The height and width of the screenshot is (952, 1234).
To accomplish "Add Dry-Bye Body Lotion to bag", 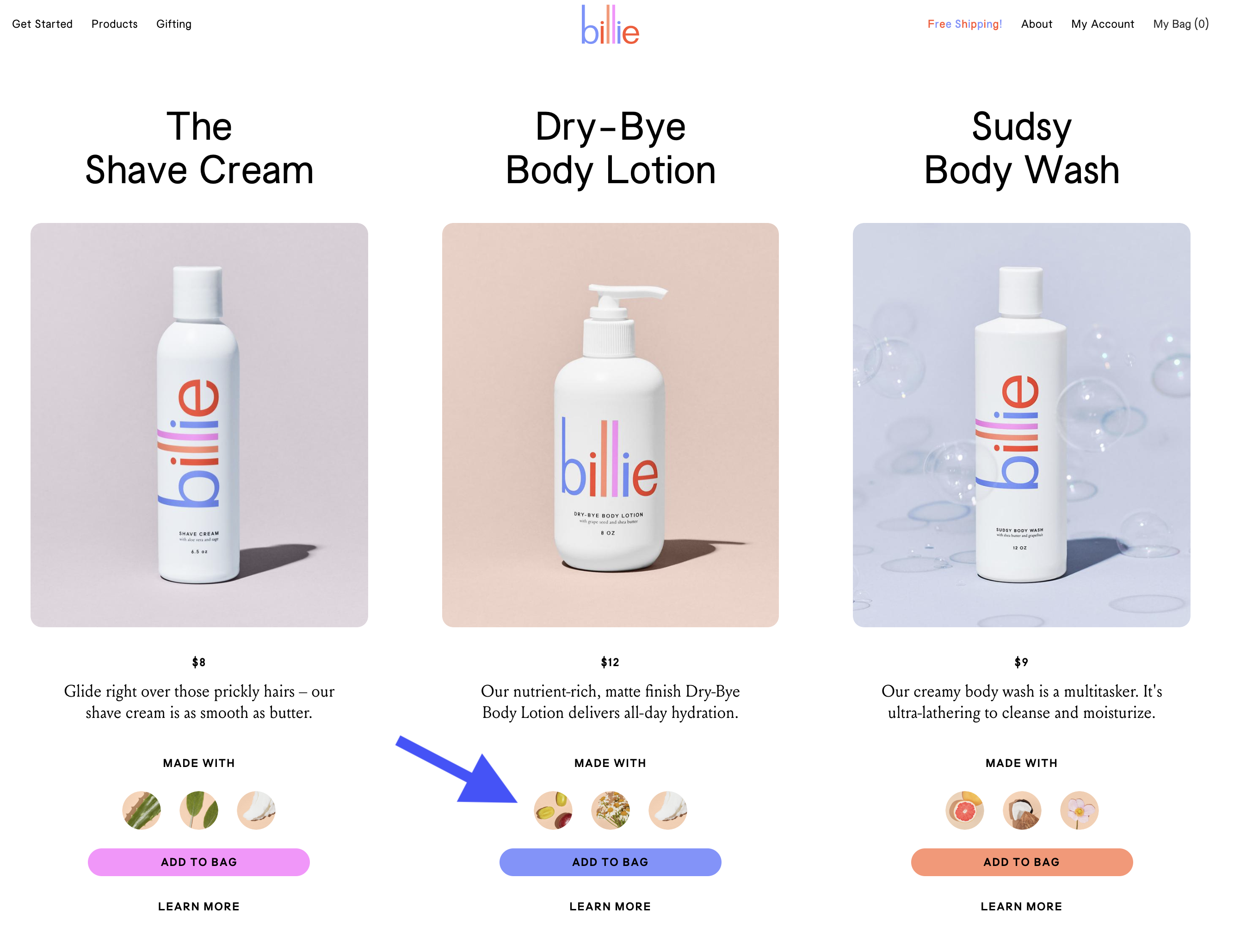I will point(610,862).
